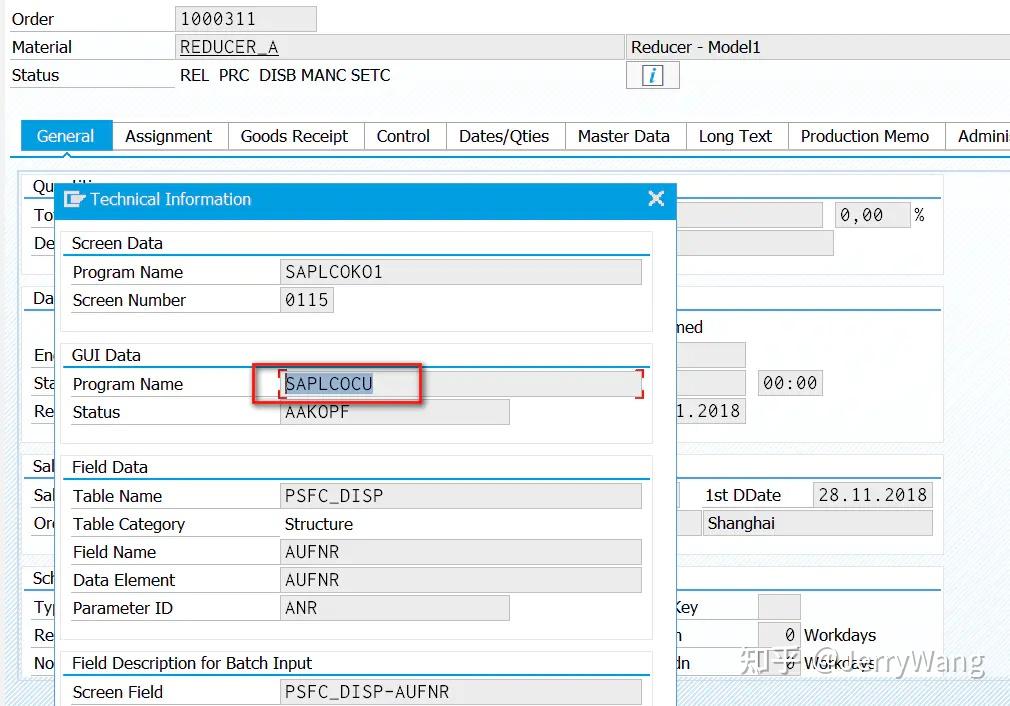Close the Technical Information dialog
Image resolution: width=1010 pixels, height=706 pixels.
656,199
